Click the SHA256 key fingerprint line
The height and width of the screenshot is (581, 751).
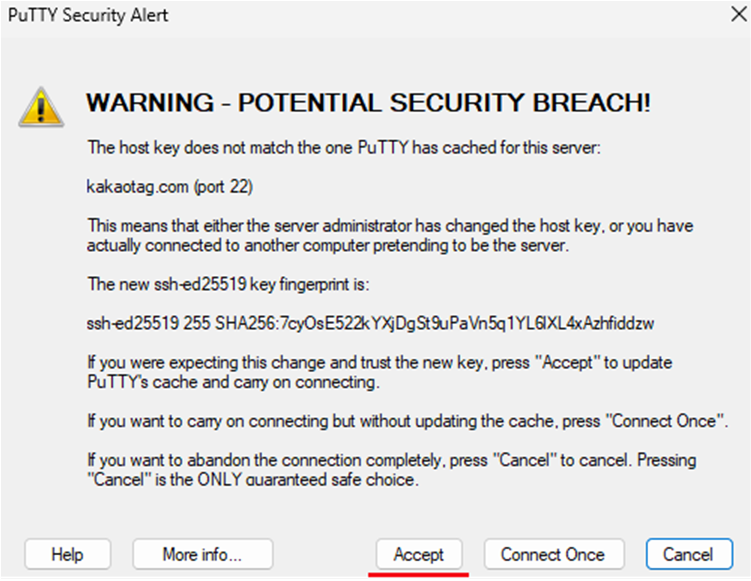point(370,323)
